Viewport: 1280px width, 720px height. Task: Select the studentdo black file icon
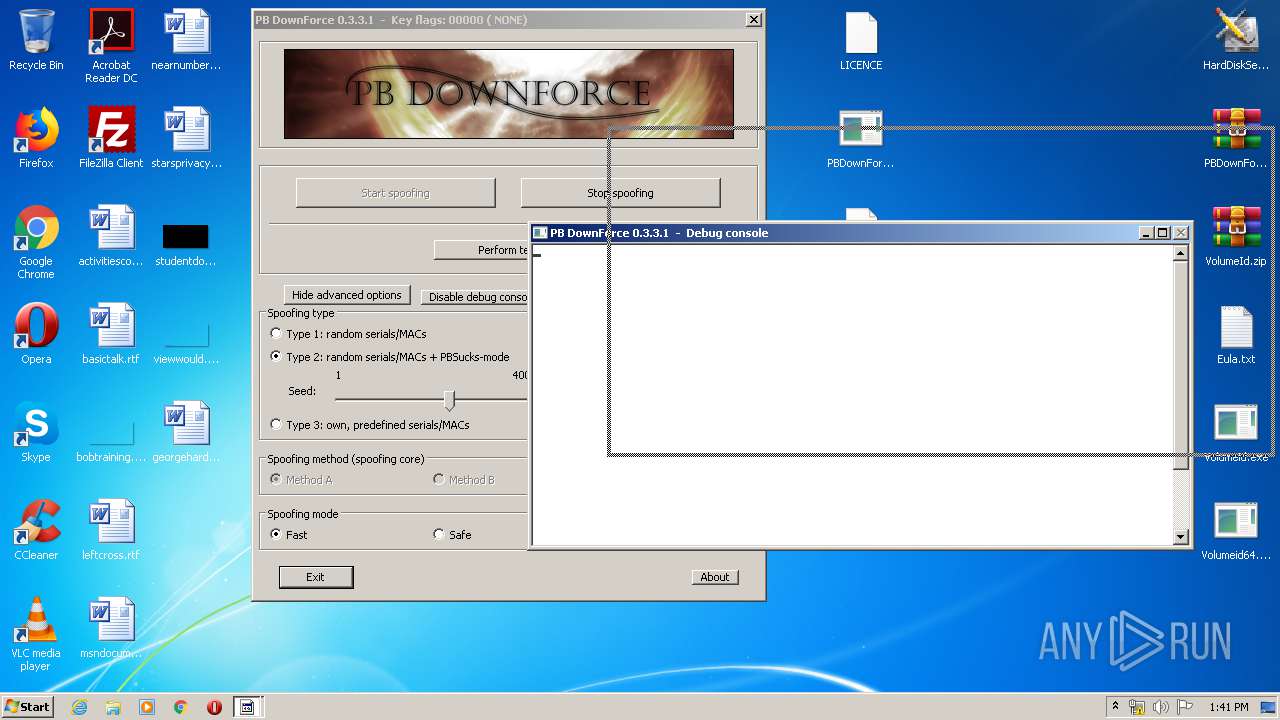tap(186, 245)
